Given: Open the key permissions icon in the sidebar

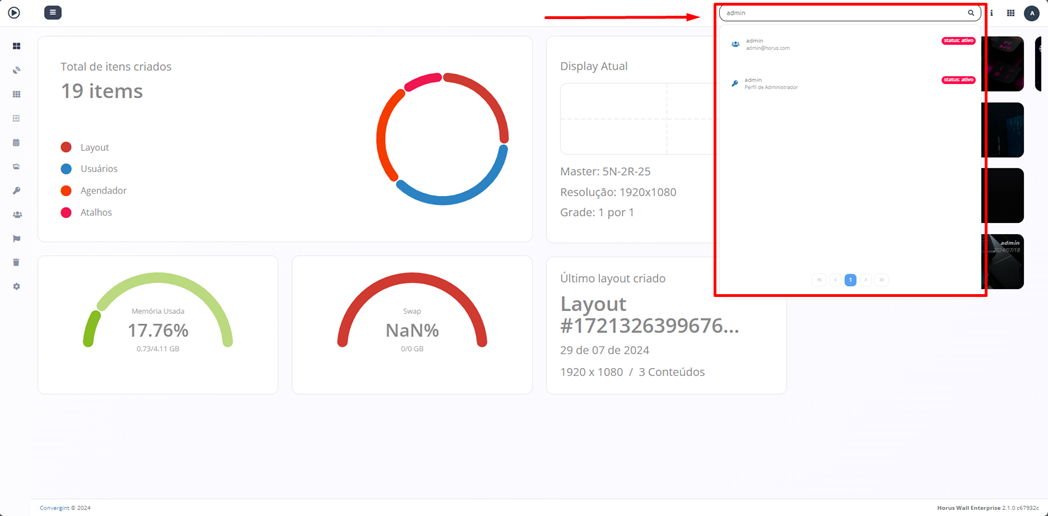Looking at the screenshot, I should coord(16,191).
